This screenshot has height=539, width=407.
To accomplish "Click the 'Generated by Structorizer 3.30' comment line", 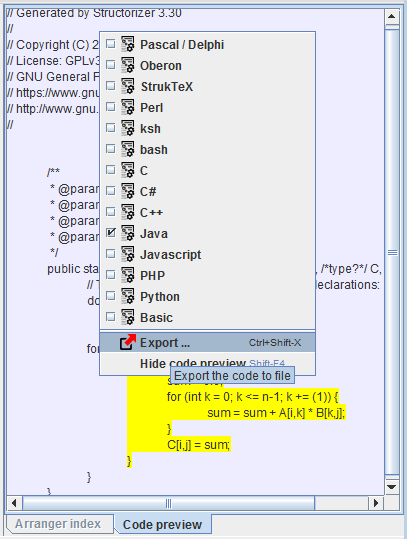I will [94, 13].
